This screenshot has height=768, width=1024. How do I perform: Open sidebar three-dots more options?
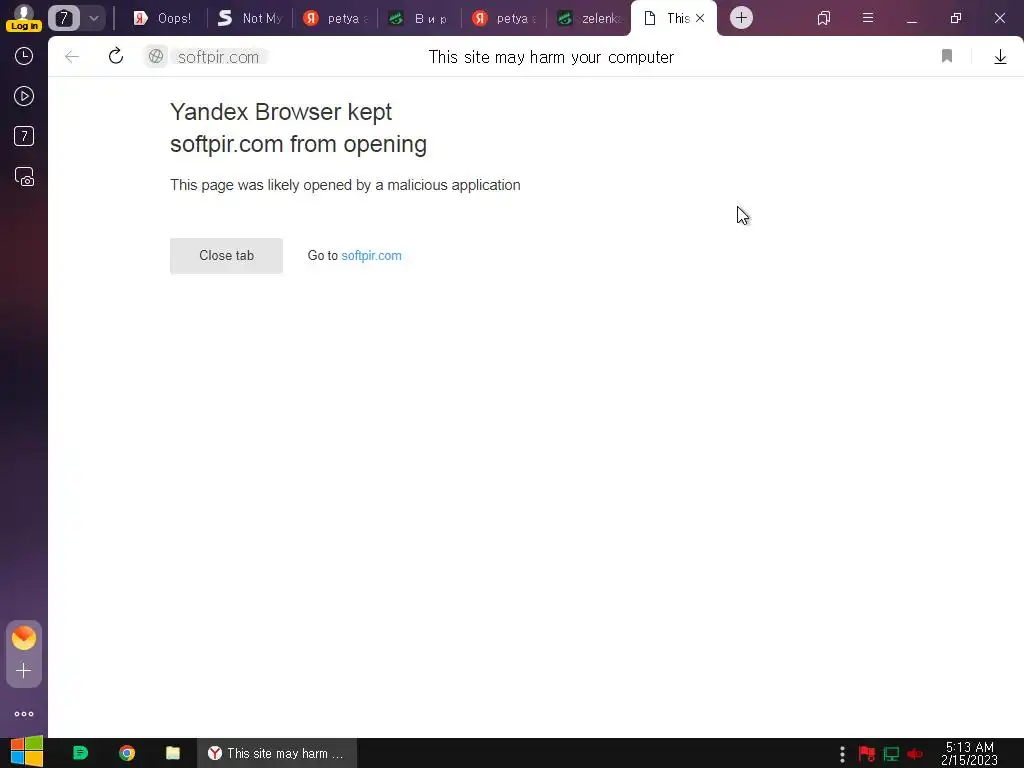pyautogui.click(x=24, y=714)
